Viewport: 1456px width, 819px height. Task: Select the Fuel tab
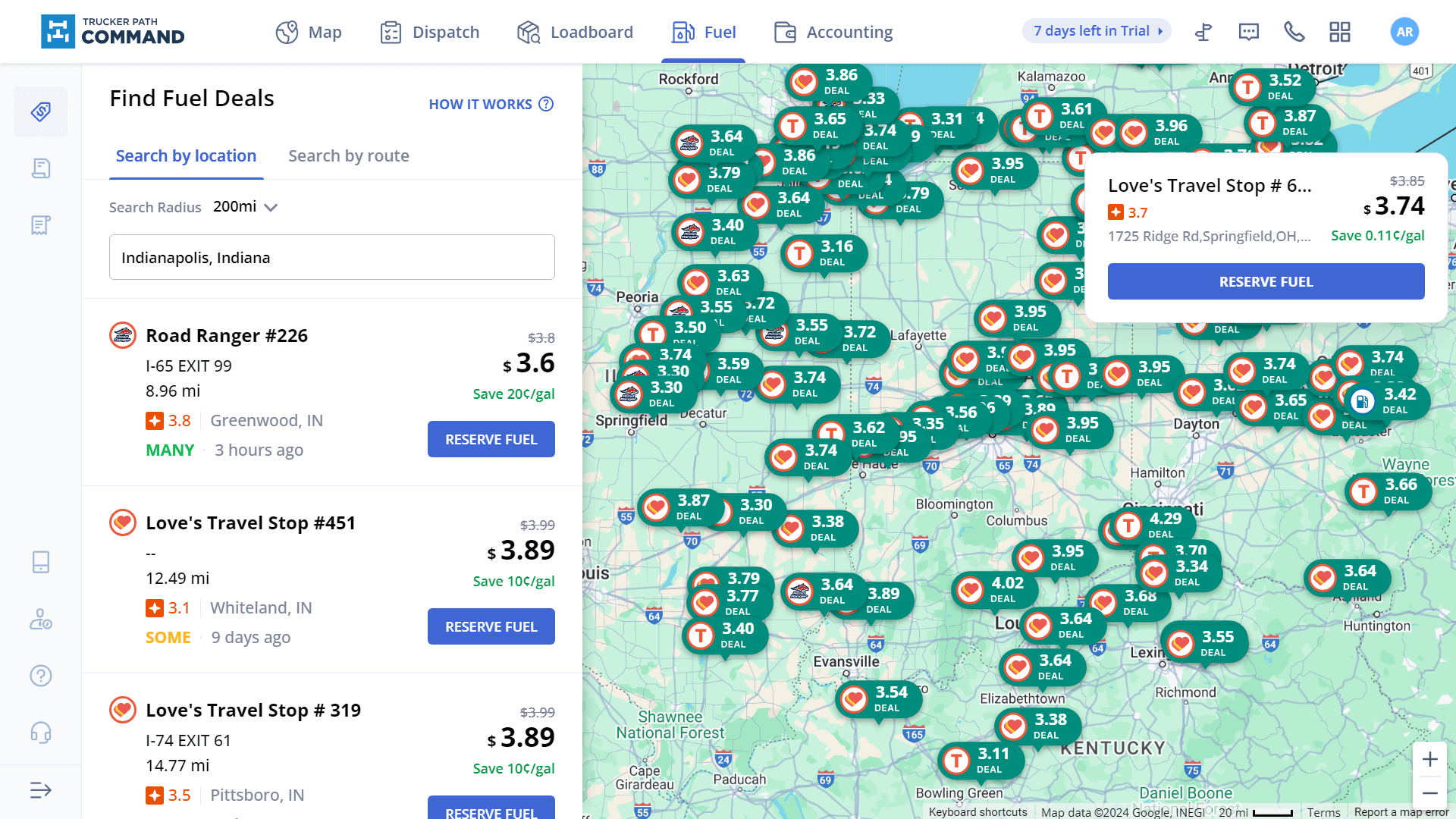[704, 32]
